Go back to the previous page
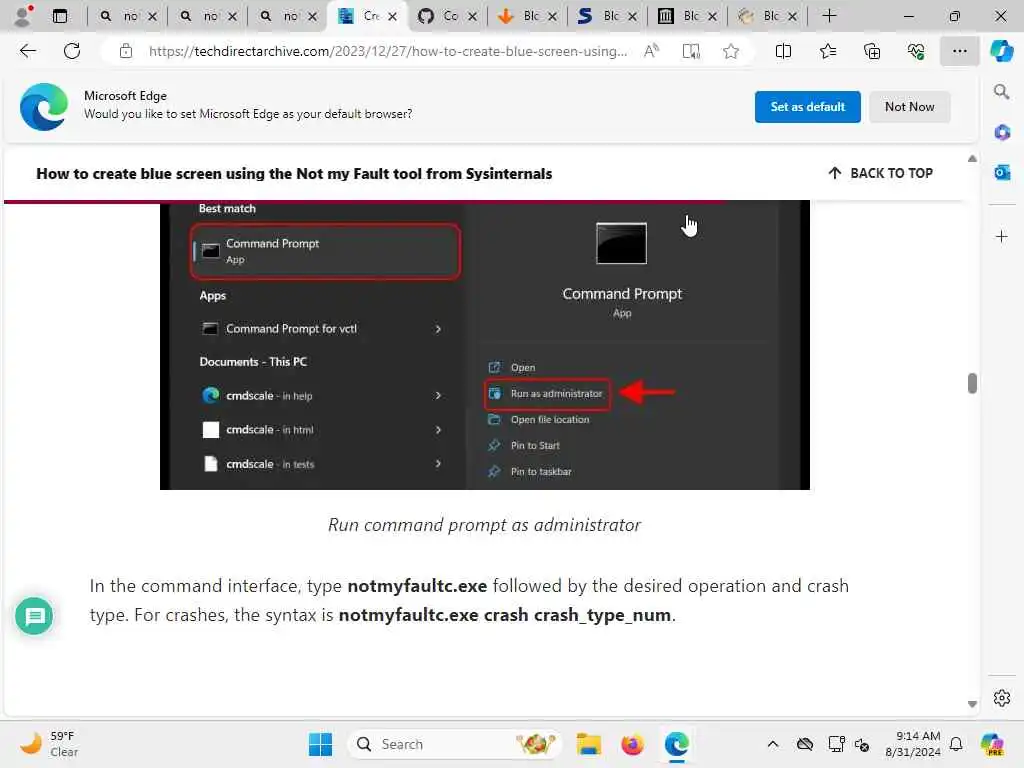 coord(27,51)
